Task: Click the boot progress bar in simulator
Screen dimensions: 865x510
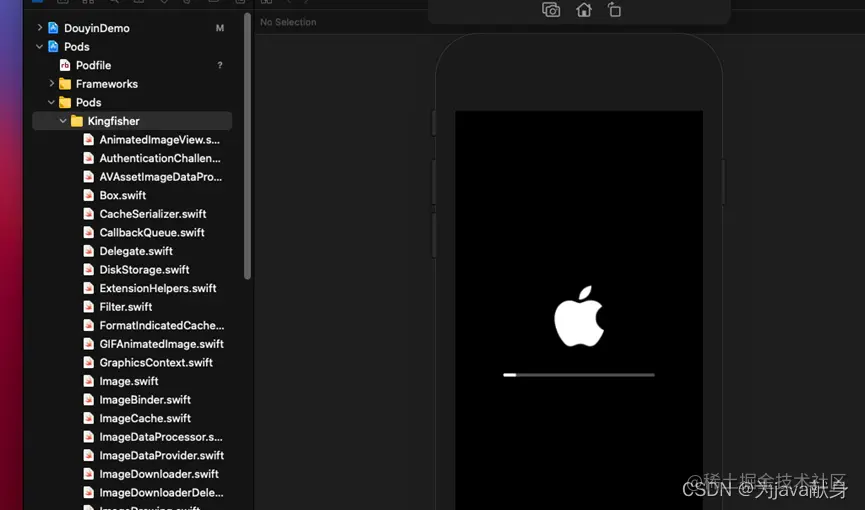Action: 579,375
